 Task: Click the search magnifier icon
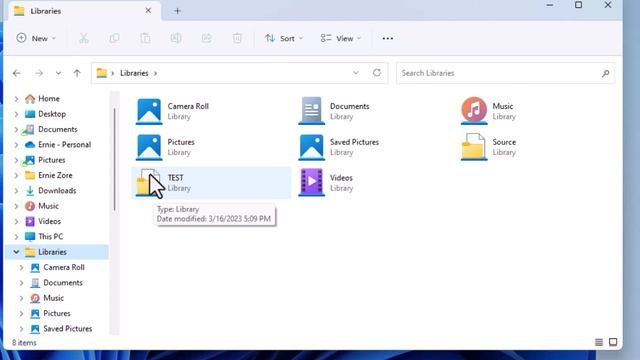(x=605, y=73)
